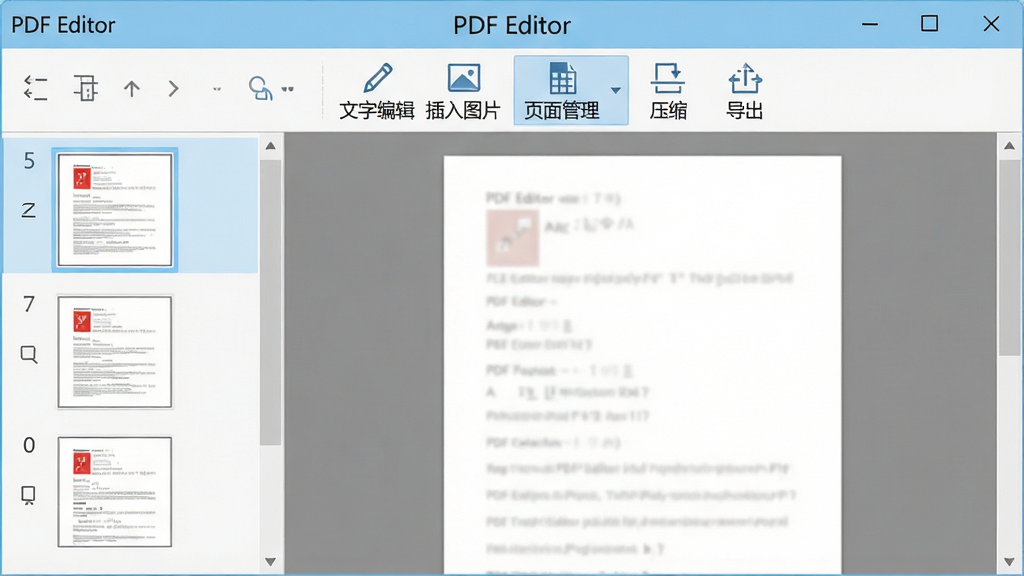The image size is (1024, 576).
Task: Click the shapes tool icon
Action: point(260,88)
